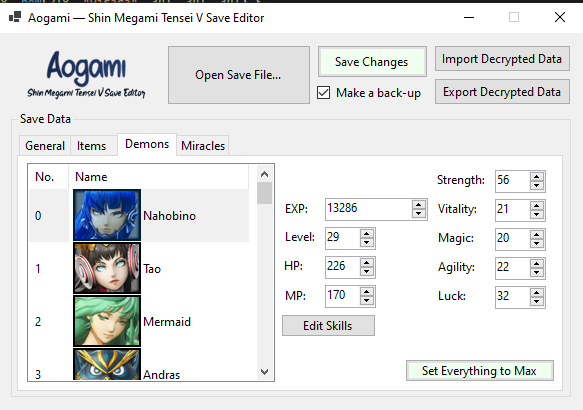Open the Edit Skills dialog
Viewport: 583px width, 410px height.
coord(328,326)
